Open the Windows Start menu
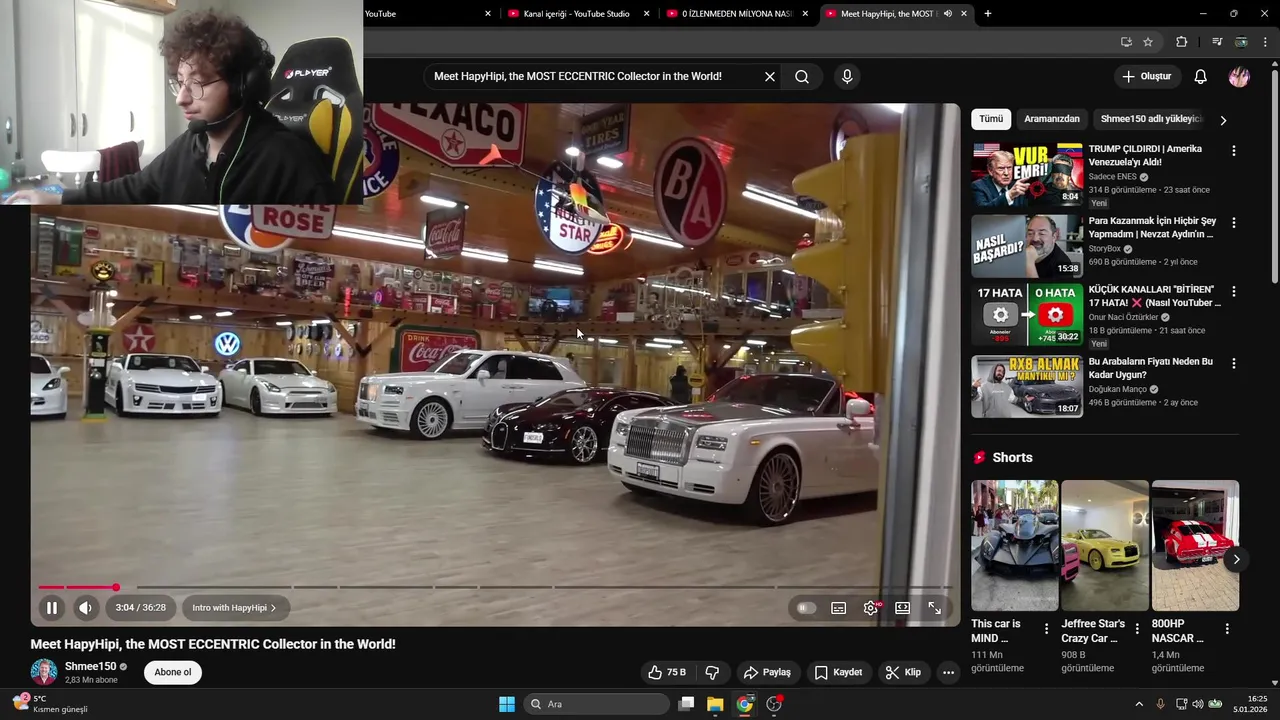This screenshot has width=1280, height=720. 507,704
